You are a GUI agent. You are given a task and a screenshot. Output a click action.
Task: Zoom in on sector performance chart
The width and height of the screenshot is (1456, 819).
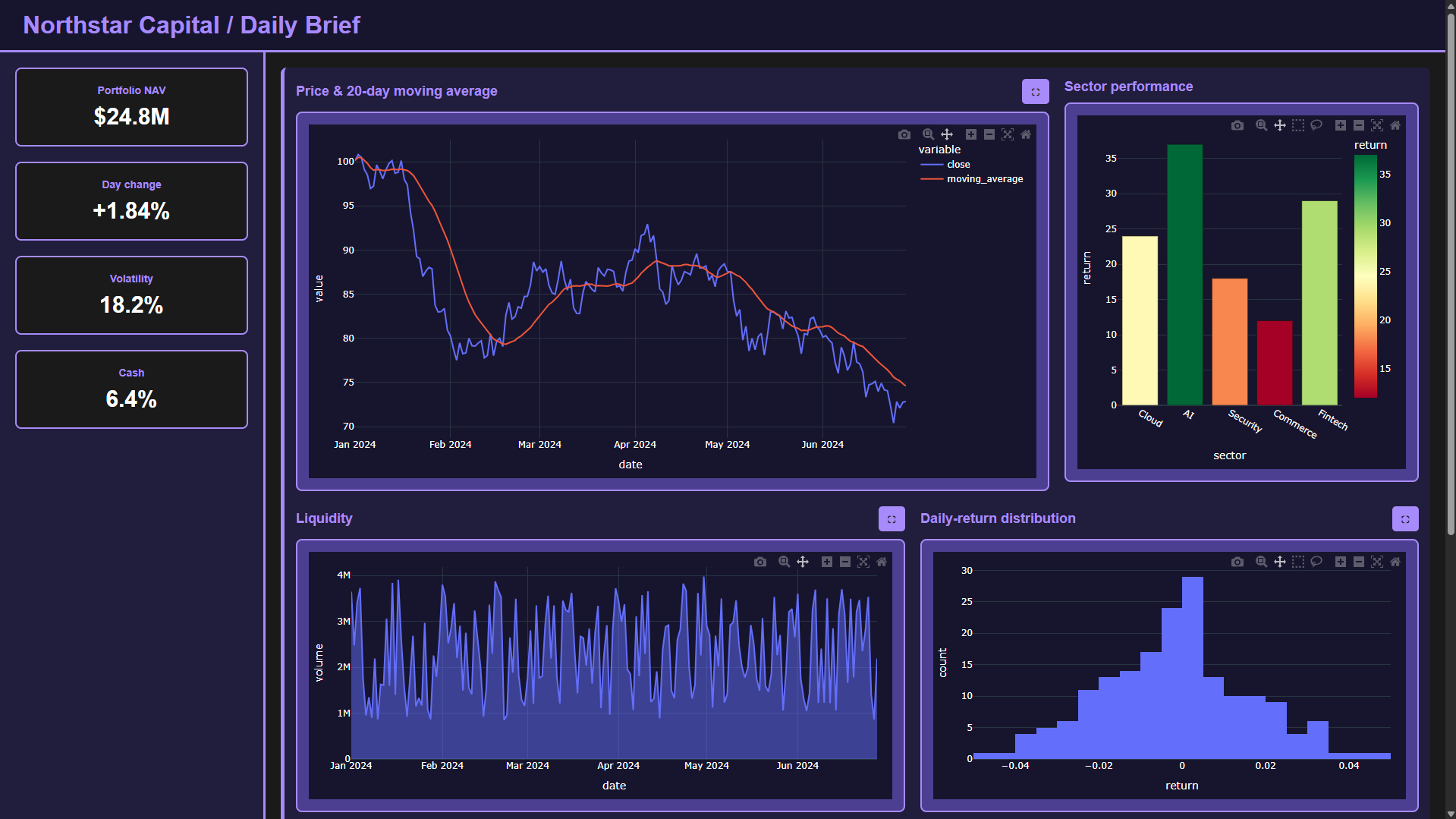pyautogui.click(x=1341, y=125)
